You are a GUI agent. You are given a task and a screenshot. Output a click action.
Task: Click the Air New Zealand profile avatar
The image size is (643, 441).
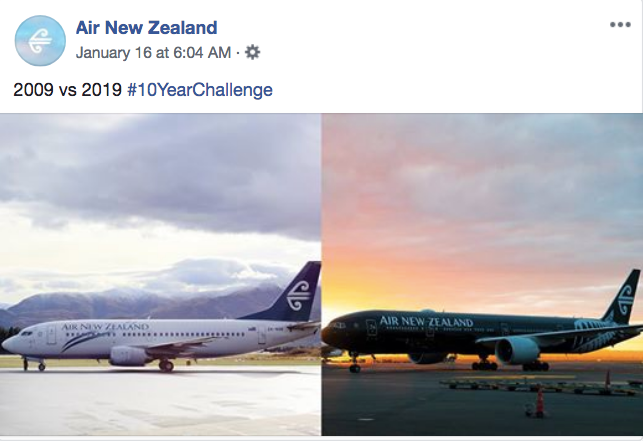tap(39, 40)
